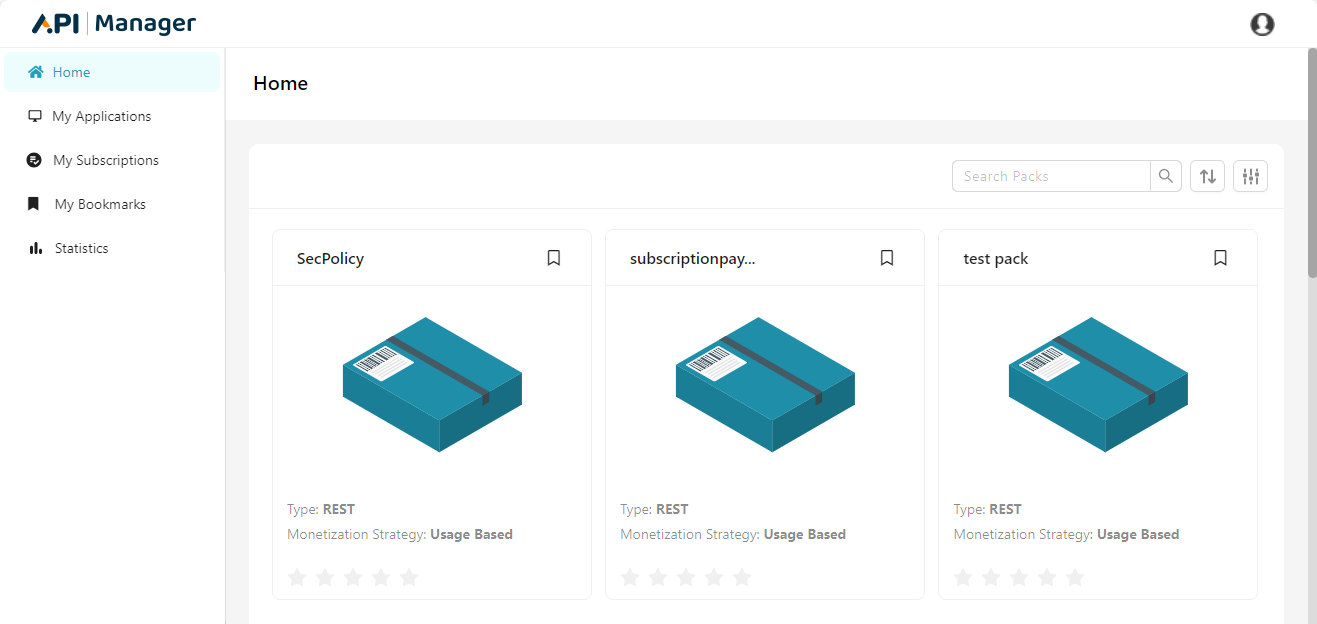
Task: Bookmark the SecPolicy pack
Action: [553, 257]
